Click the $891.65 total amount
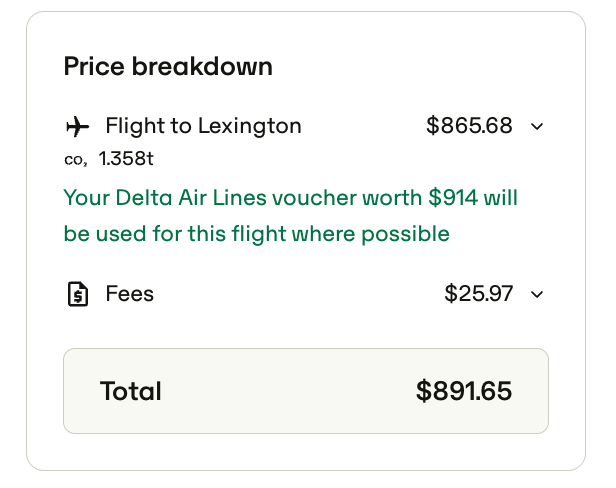 tap(464, 391)
